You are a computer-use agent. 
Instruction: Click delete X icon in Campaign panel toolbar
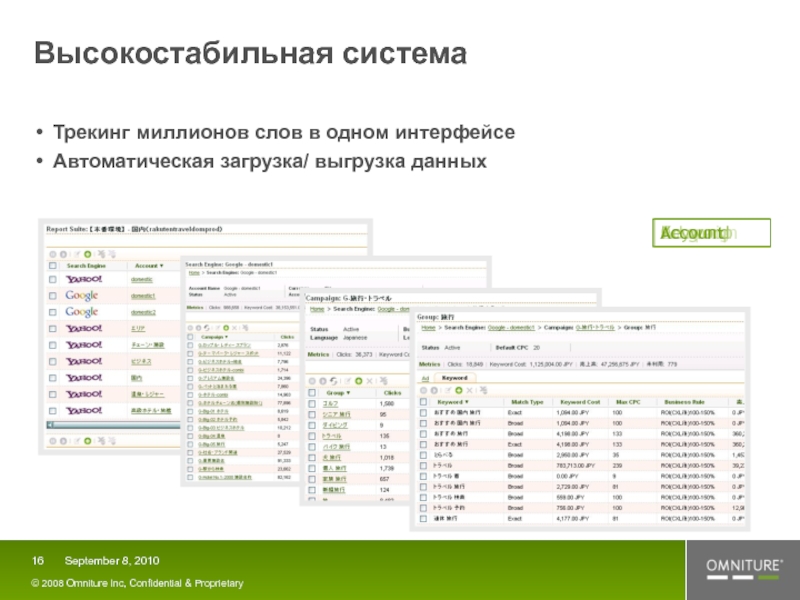(x=370, y=381)
